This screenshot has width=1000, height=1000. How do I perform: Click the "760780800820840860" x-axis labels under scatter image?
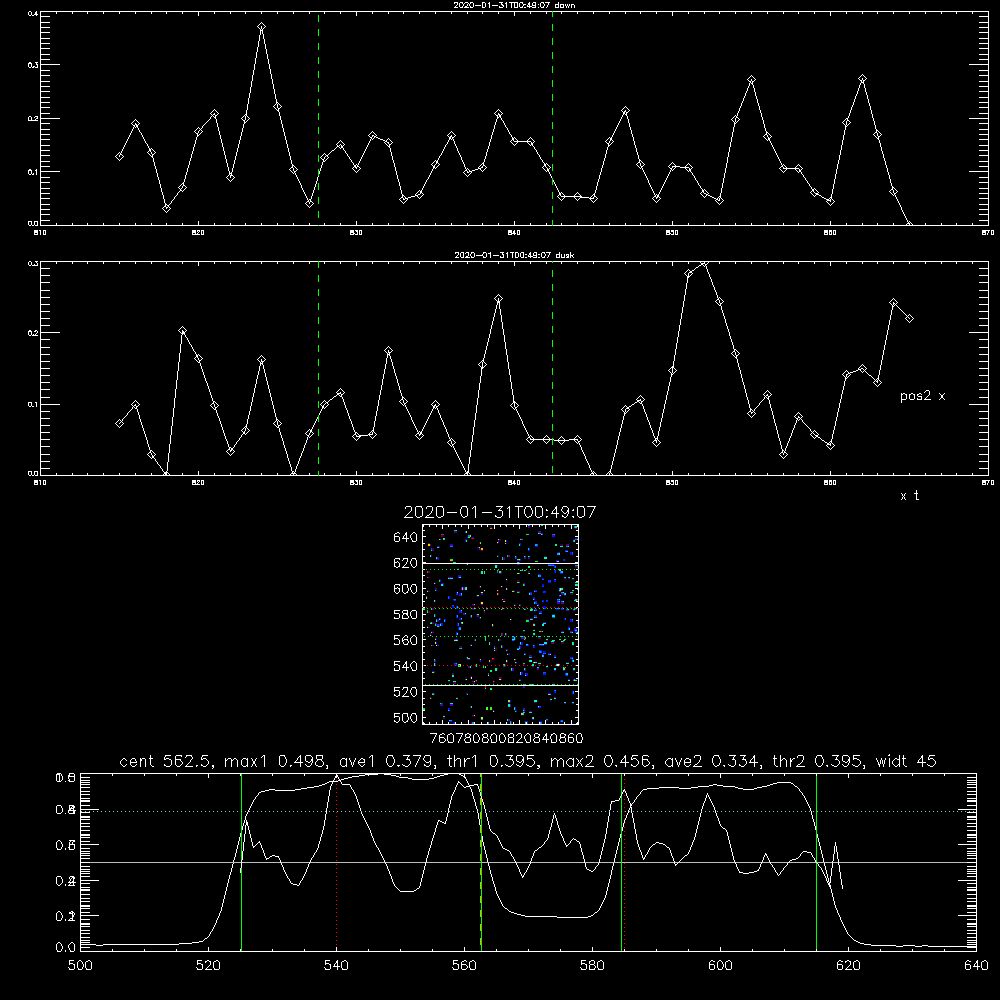(x=506, y=739)
